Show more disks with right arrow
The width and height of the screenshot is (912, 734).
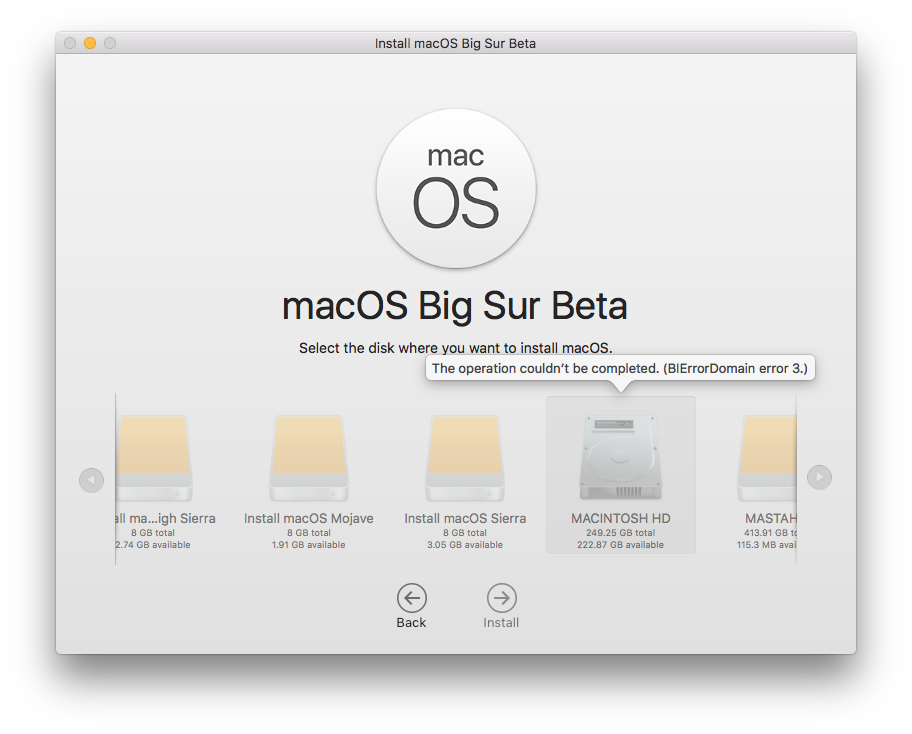tap(820, 478)
